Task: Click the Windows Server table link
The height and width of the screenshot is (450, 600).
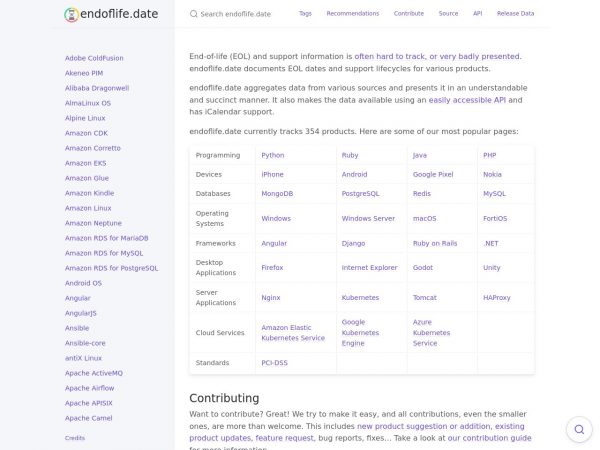Action: point(368,218)
